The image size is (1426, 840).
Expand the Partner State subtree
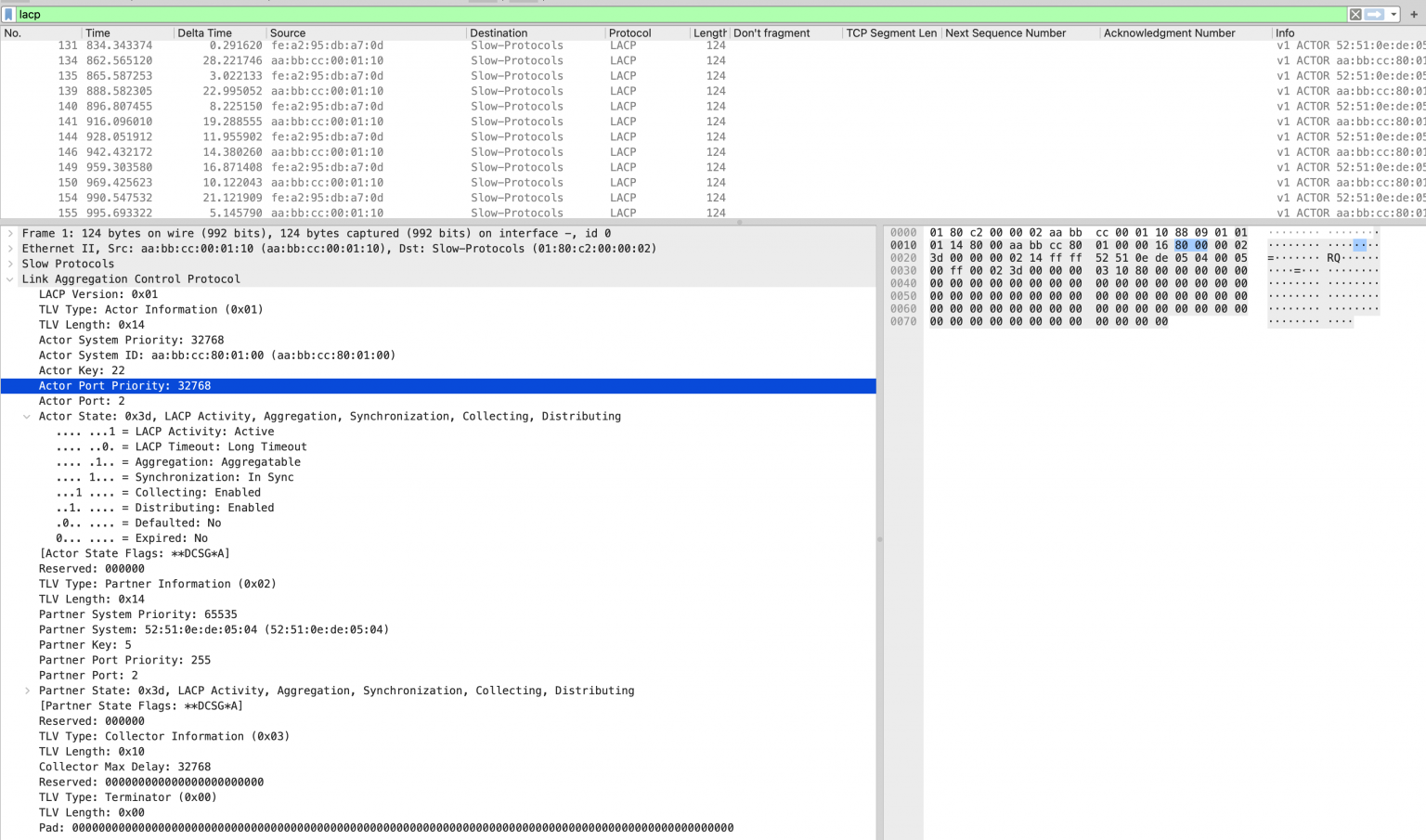click(27, 691)
